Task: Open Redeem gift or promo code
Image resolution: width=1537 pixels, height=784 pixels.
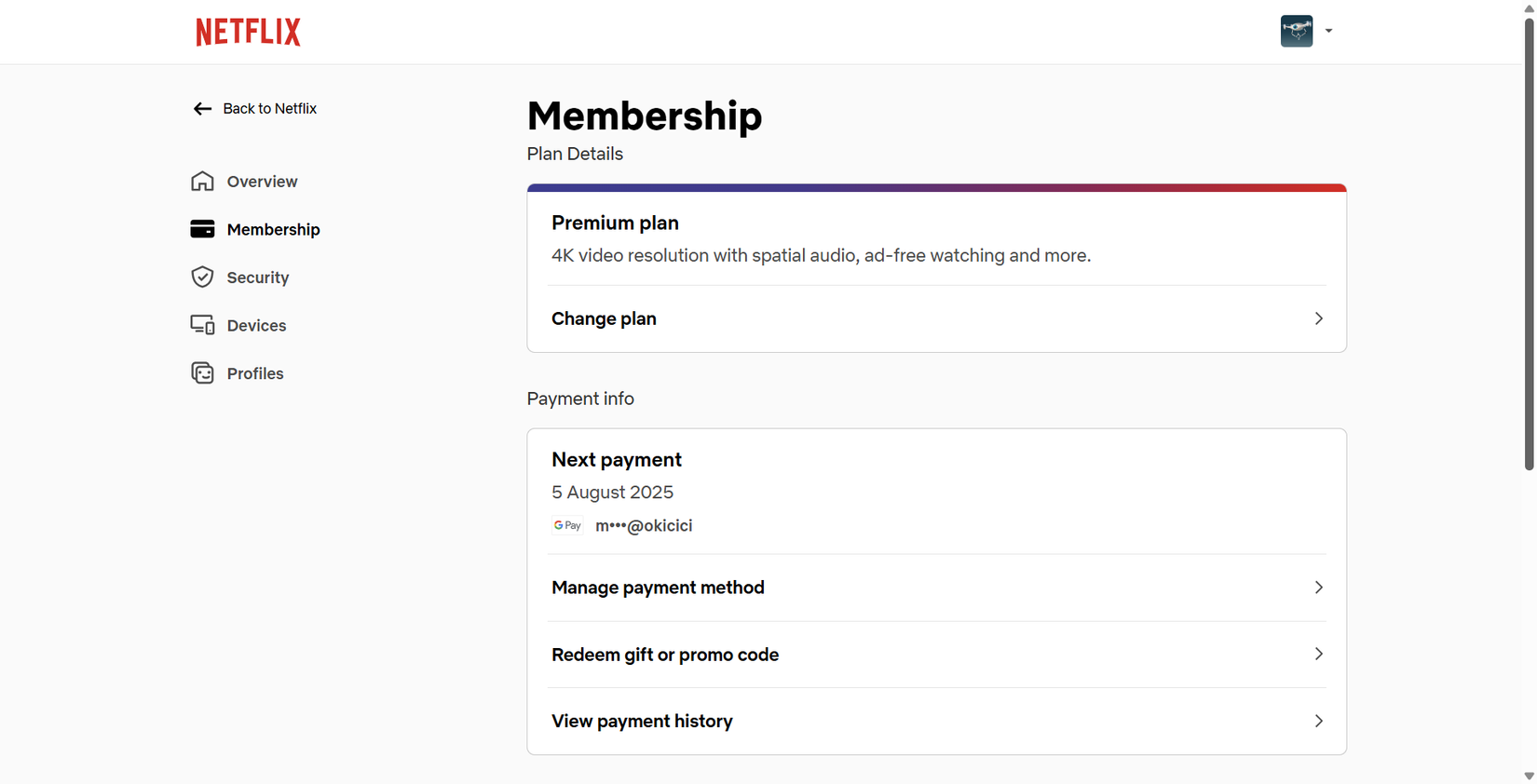Action: click(x=664, y=655)
